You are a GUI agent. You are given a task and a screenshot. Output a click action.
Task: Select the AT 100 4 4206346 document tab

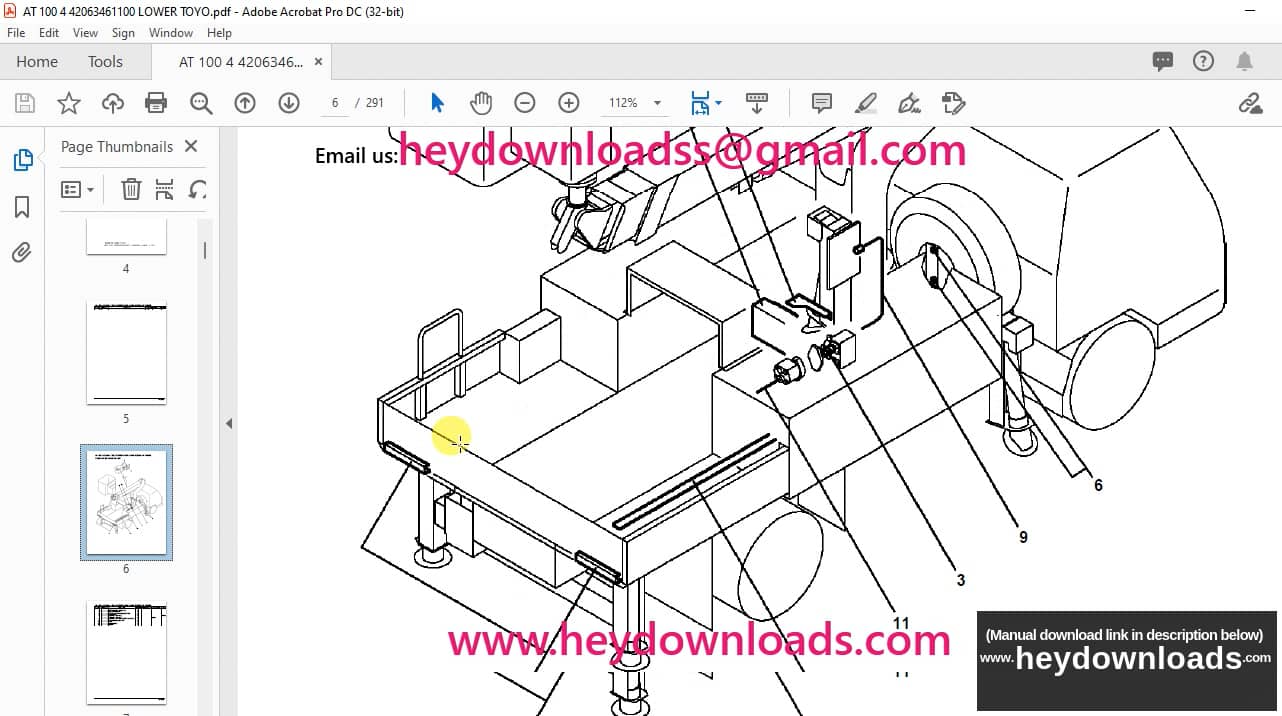pos(240,62)
